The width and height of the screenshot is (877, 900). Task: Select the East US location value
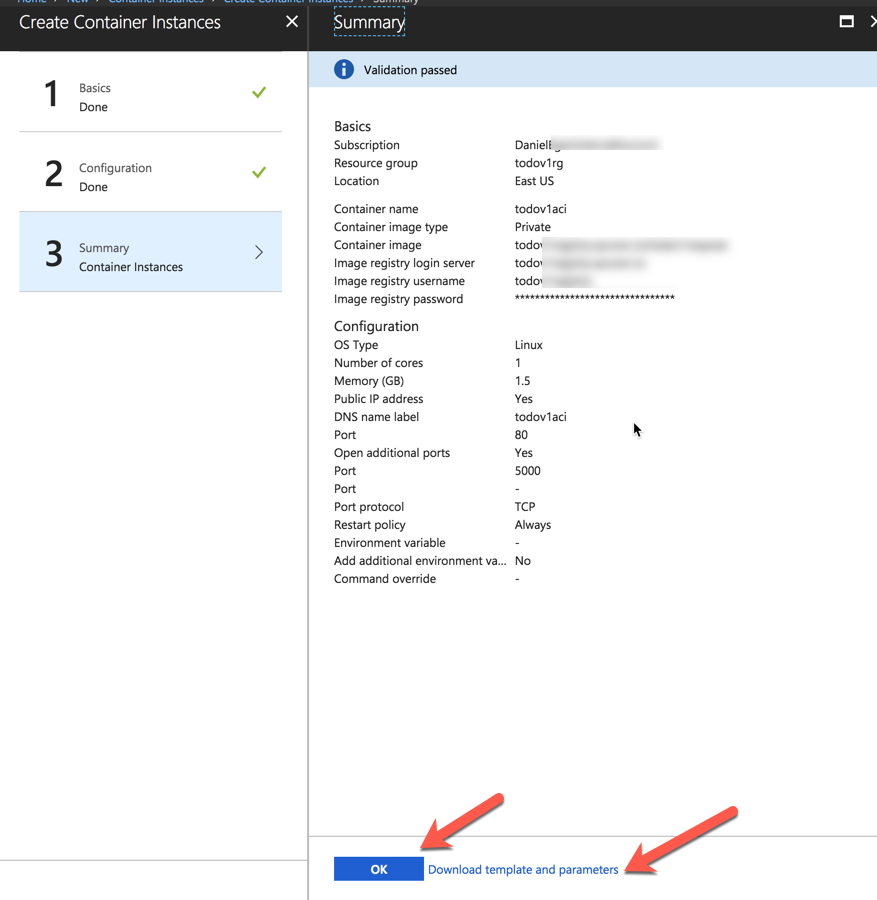pos(534,181)
